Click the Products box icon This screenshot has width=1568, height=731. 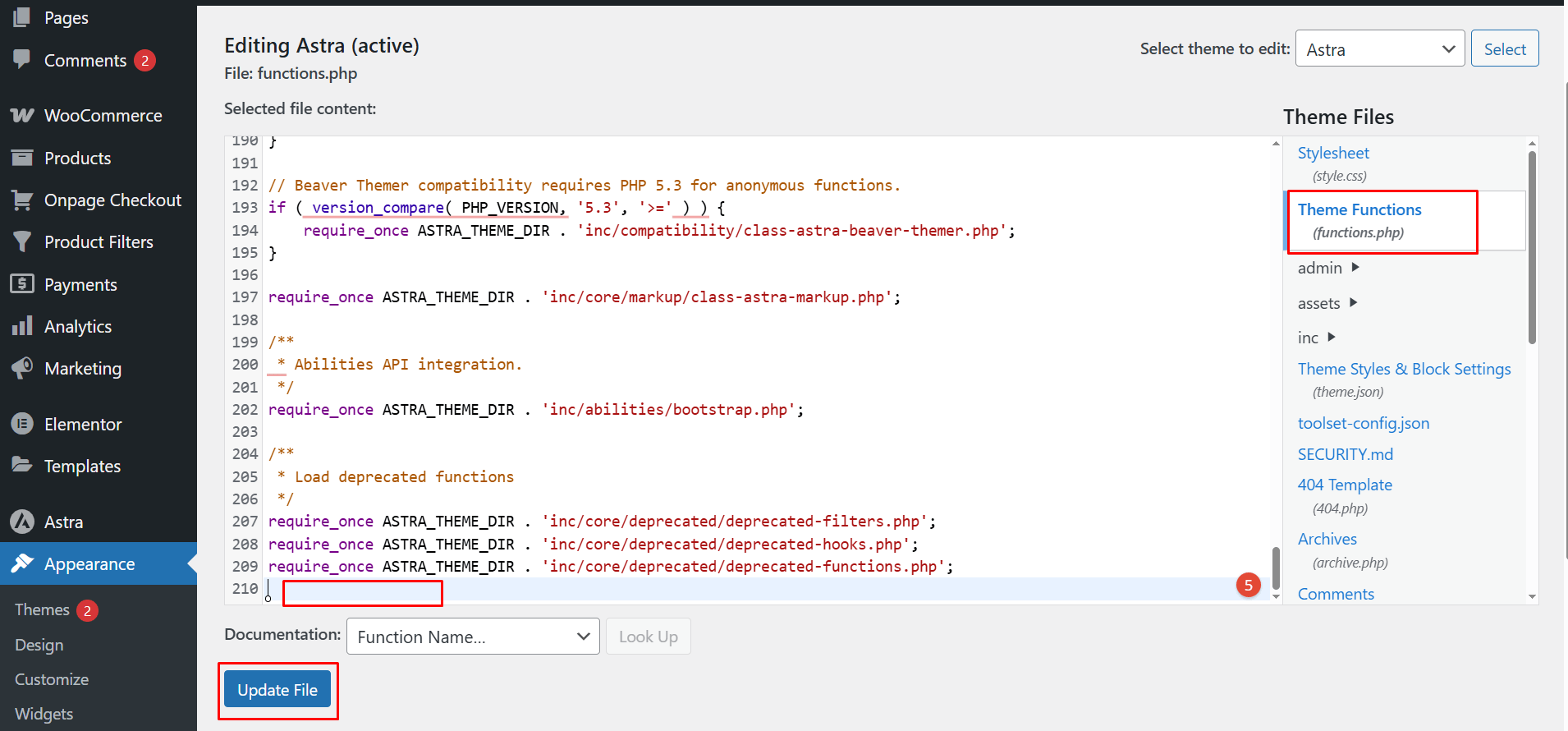[22, 158]
